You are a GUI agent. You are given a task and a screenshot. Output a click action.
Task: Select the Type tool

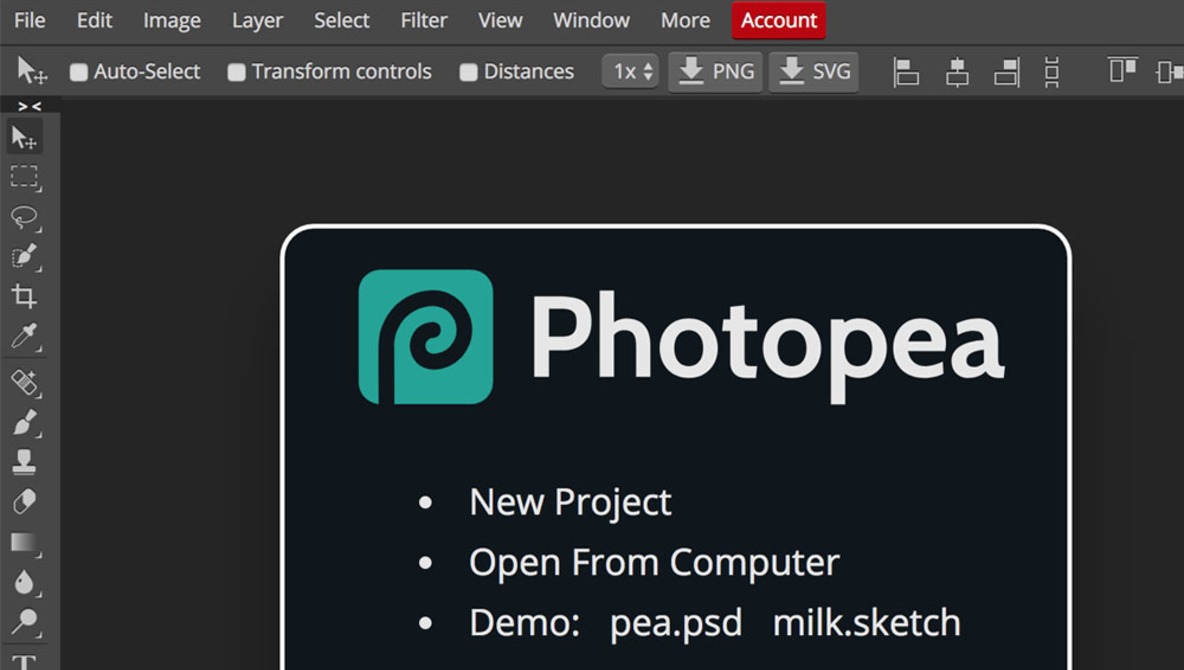pyautogui.click(x=24, y=661)
